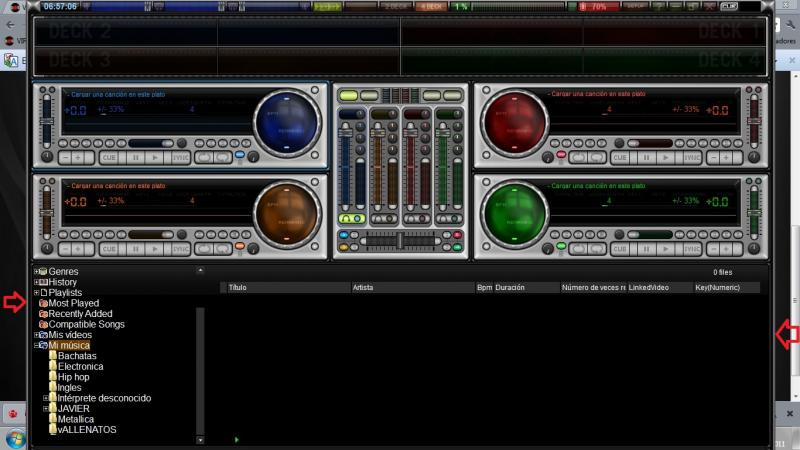This screenshot has width=800, height=450.
Task: Open the Compatible Songs folder
Action: (86, 324)
